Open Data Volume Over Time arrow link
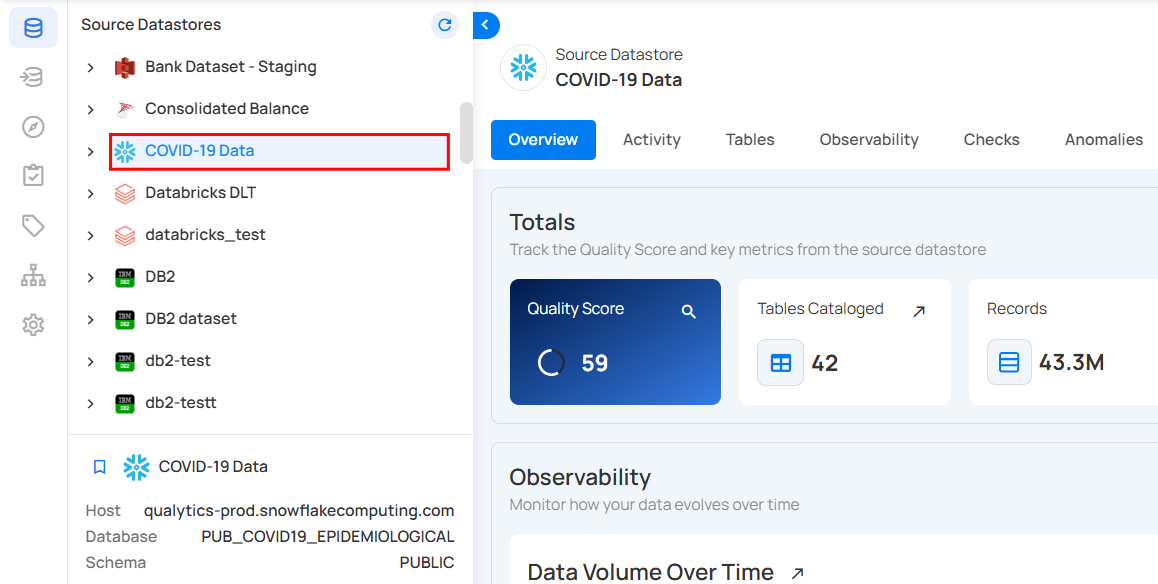 (x=797, y=573)
